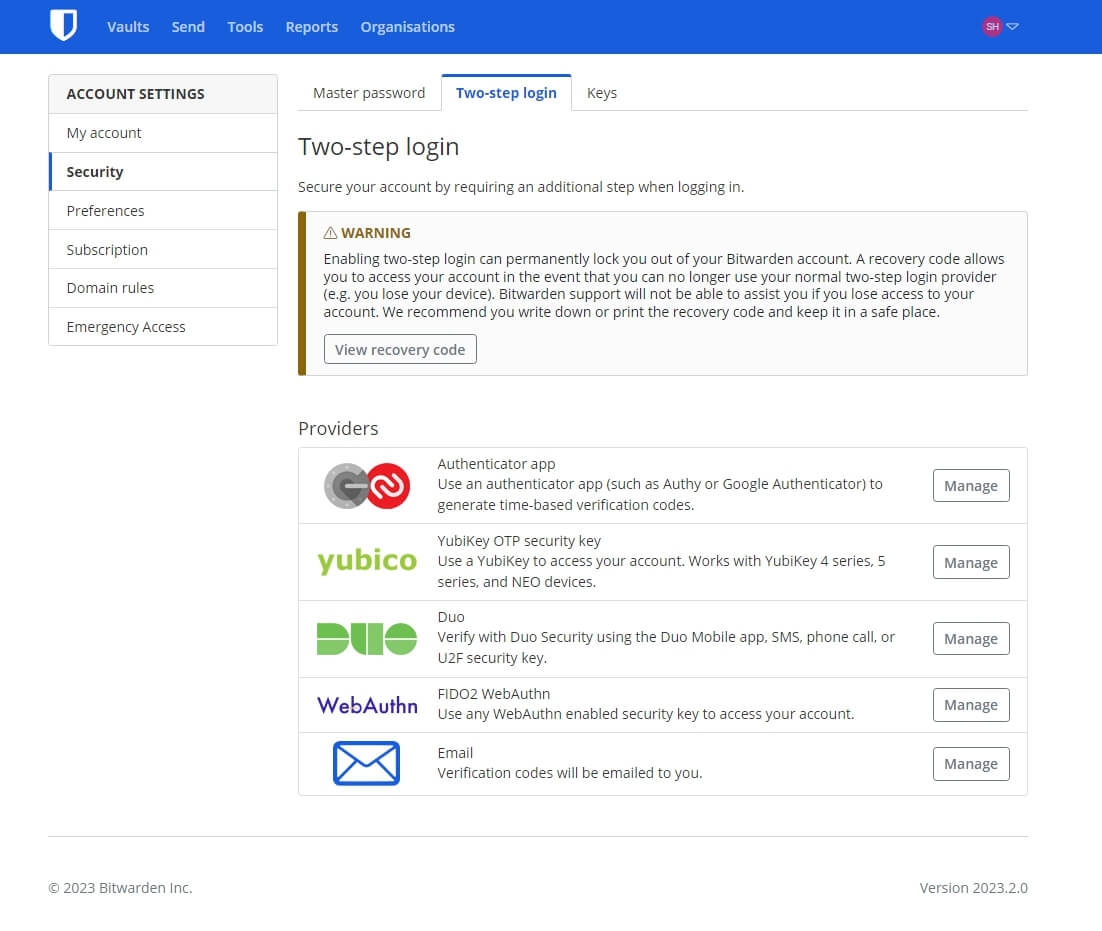Click the Duo provider title text
This screenshot has height=931, width=1102.
pyautogui.click(x=450, y=617)
